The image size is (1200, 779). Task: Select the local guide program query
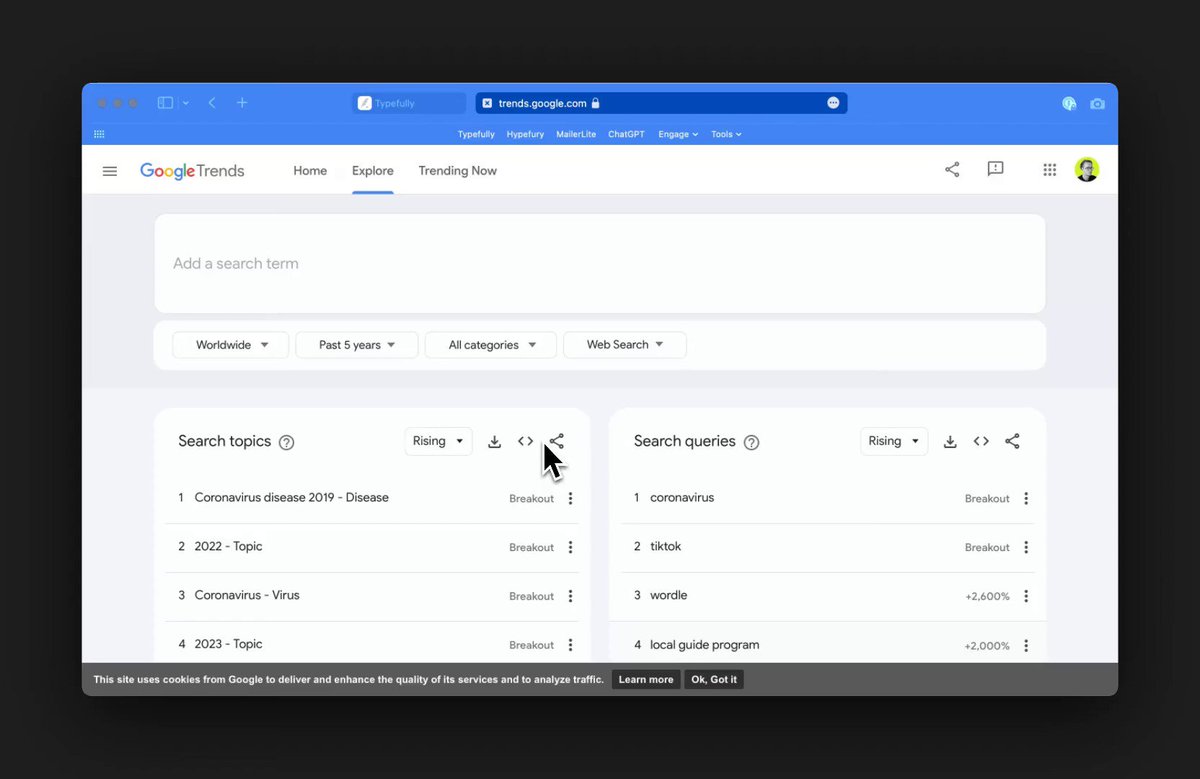click(705, 645)
